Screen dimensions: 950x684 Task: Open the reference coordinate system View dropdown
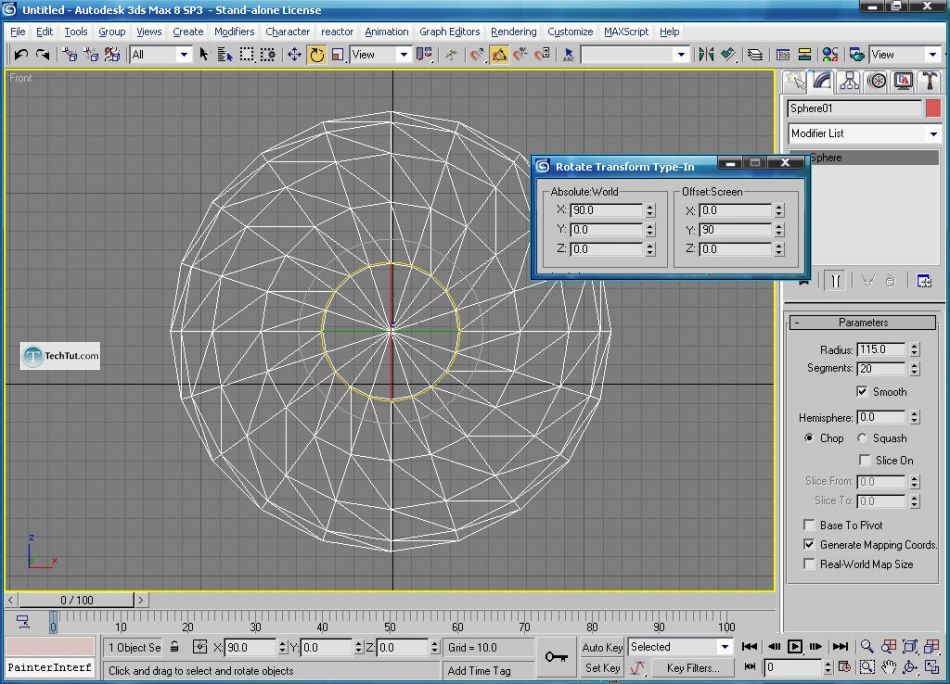pyautogui.click(x=404, y=55)
